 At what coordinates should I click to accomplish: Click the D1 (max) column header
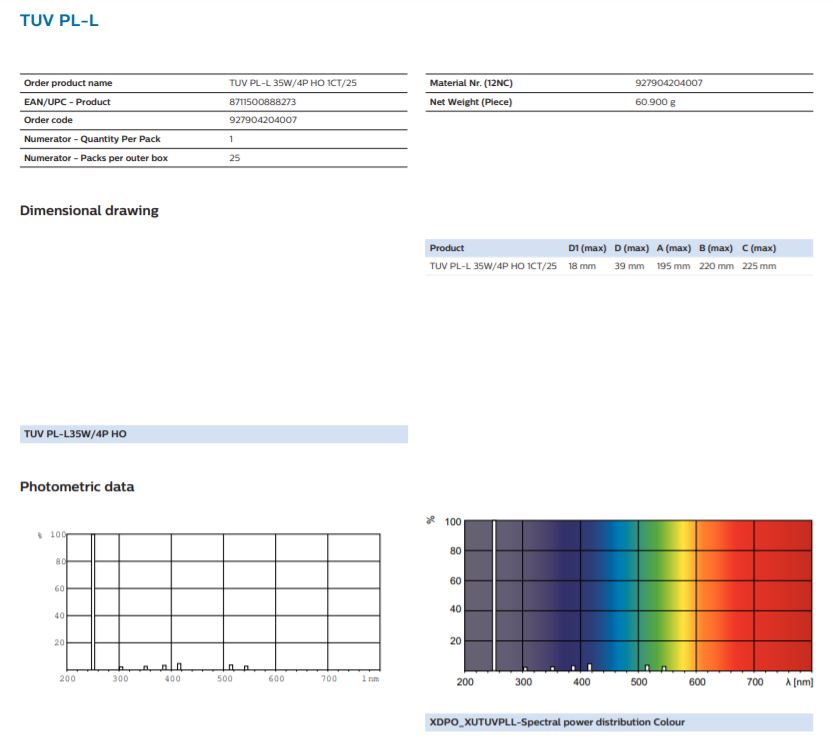tap(587, 248)
